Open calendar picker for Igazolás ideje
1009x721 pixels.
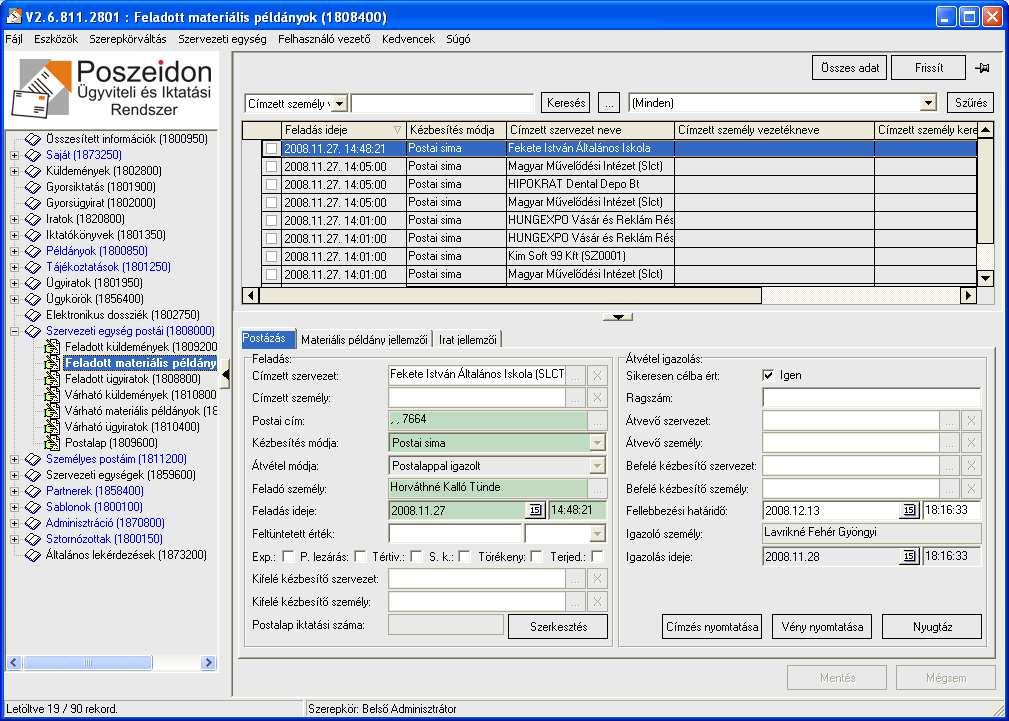[909, 556]
